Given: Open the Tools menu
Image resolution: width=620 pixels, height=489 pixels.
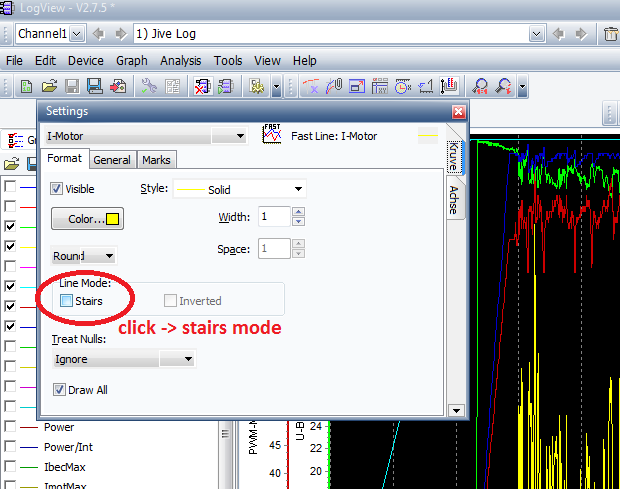Looking at the screenshot, I should coord(228,61).
